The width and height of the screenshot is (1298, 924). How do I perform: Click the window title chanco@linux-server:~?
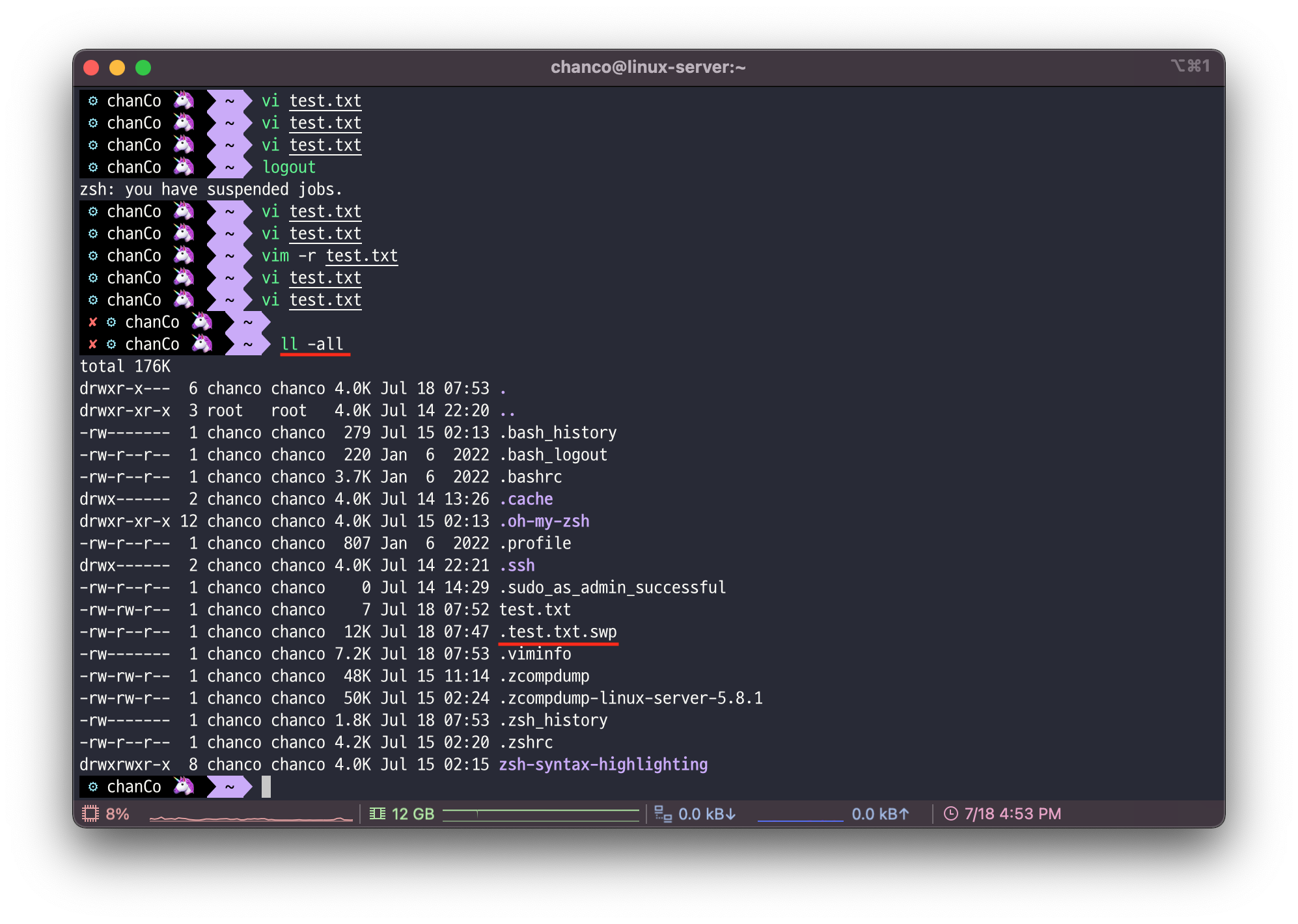[x=648, y=67]
